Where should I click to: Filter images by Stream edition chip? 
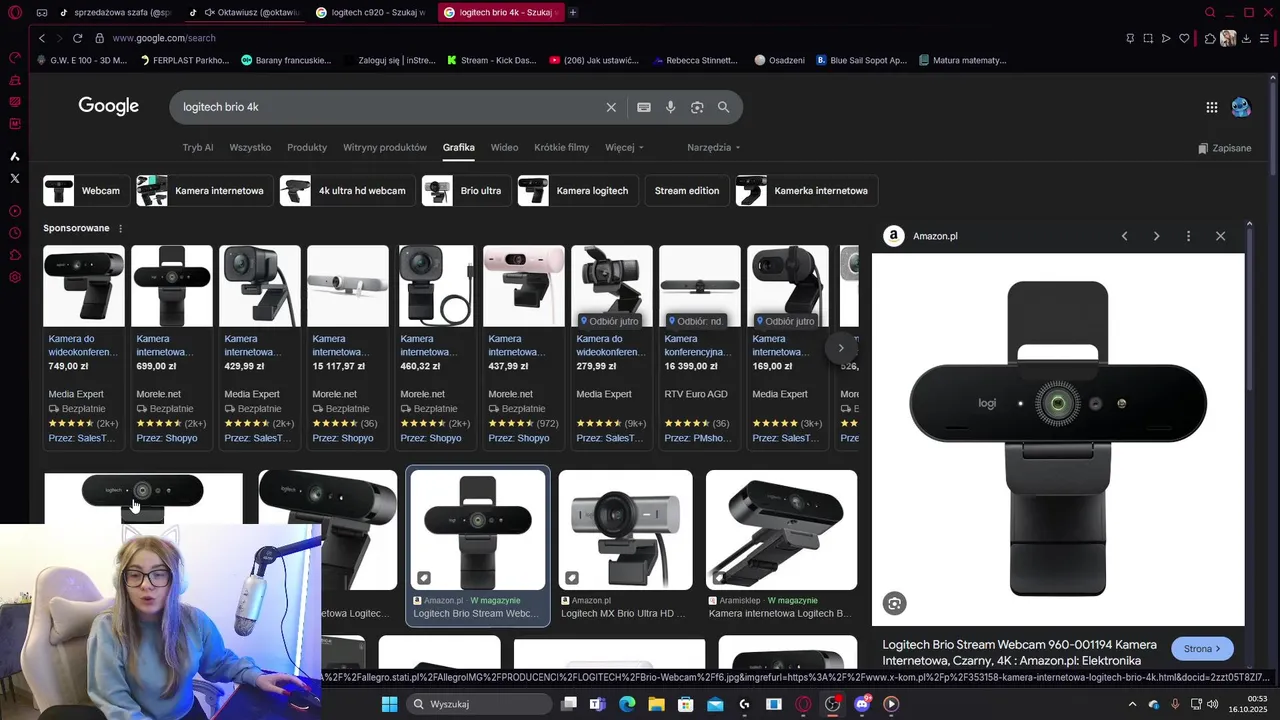coord(687,191)
